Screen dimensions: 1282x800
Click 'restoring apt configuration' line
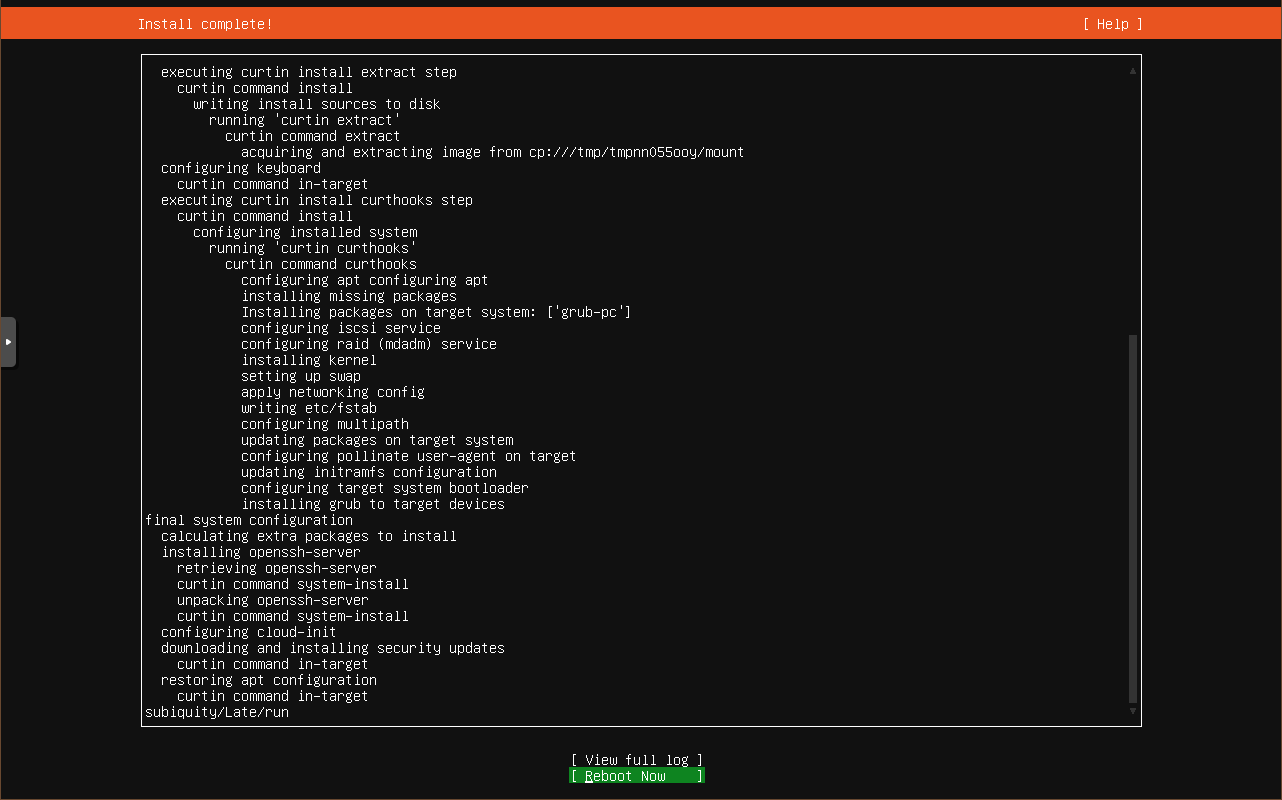tap(269, 680)
